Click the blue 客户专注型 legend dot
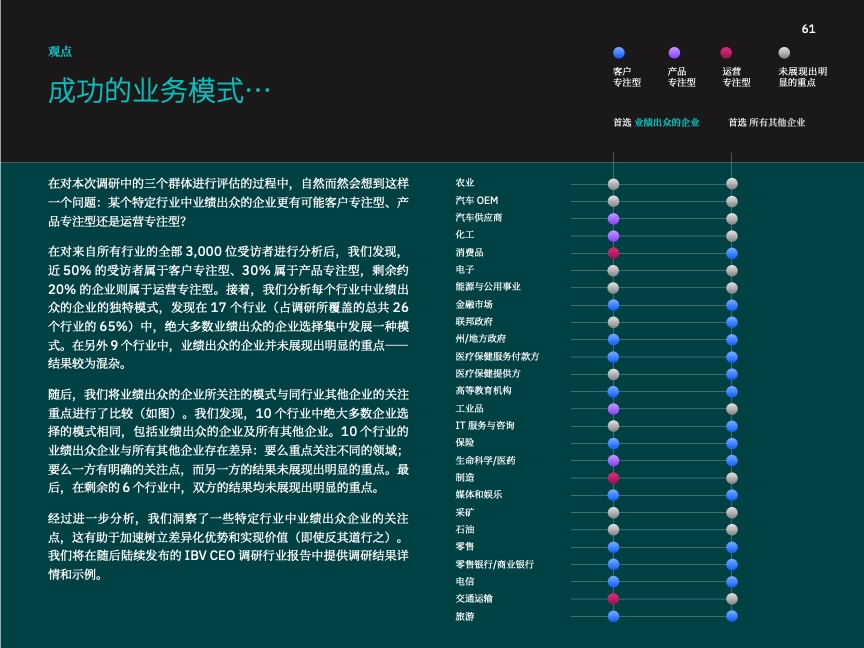Viewport: 864px width, 648px height. coord(619,53)
